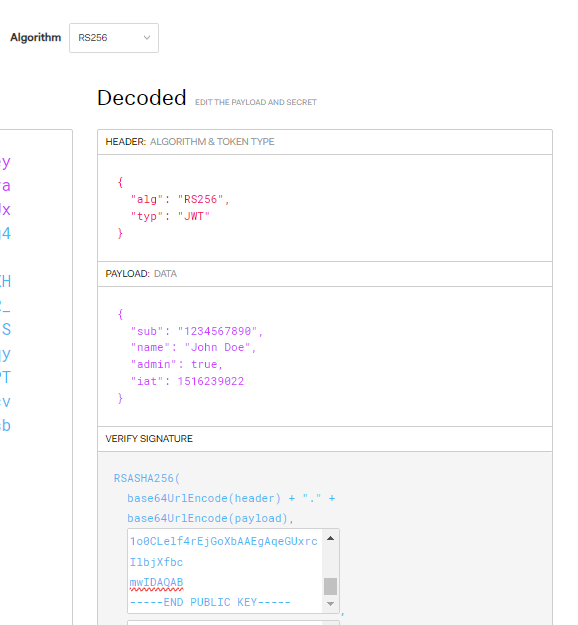578x625 pixels.
Task: Click the PAYLOAD: DATA section label
Action: (141, 274)
